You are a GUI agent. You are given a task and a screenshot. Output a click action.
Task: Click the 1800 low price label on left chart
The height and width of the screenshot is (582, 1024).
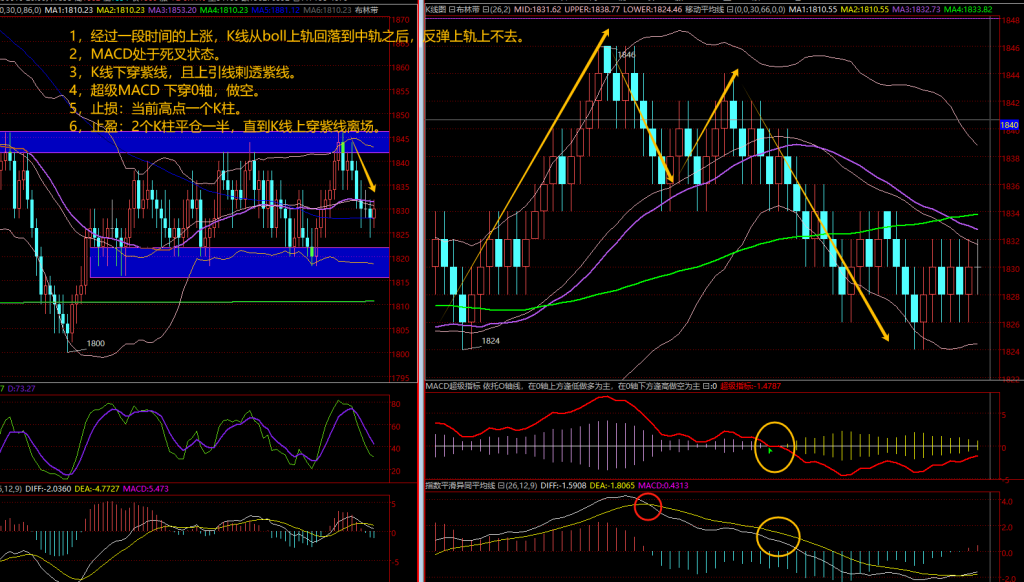95,344
